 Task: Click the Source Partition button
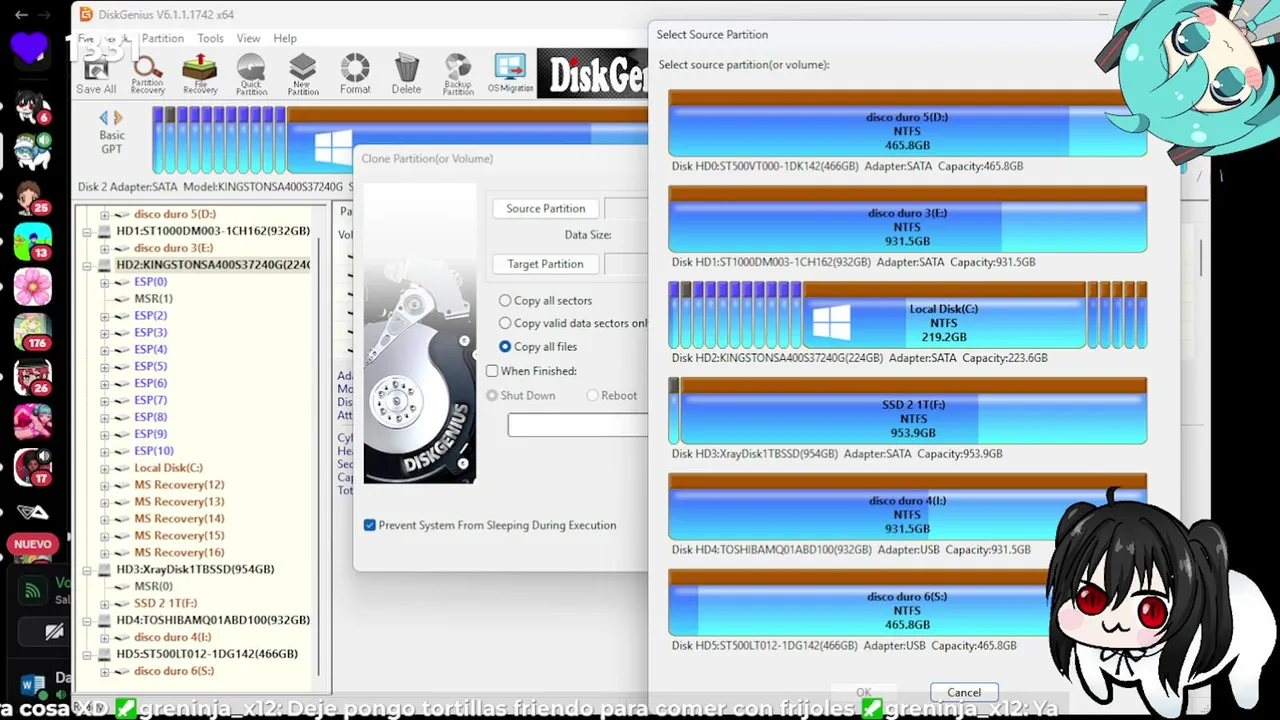pos(546,208)
